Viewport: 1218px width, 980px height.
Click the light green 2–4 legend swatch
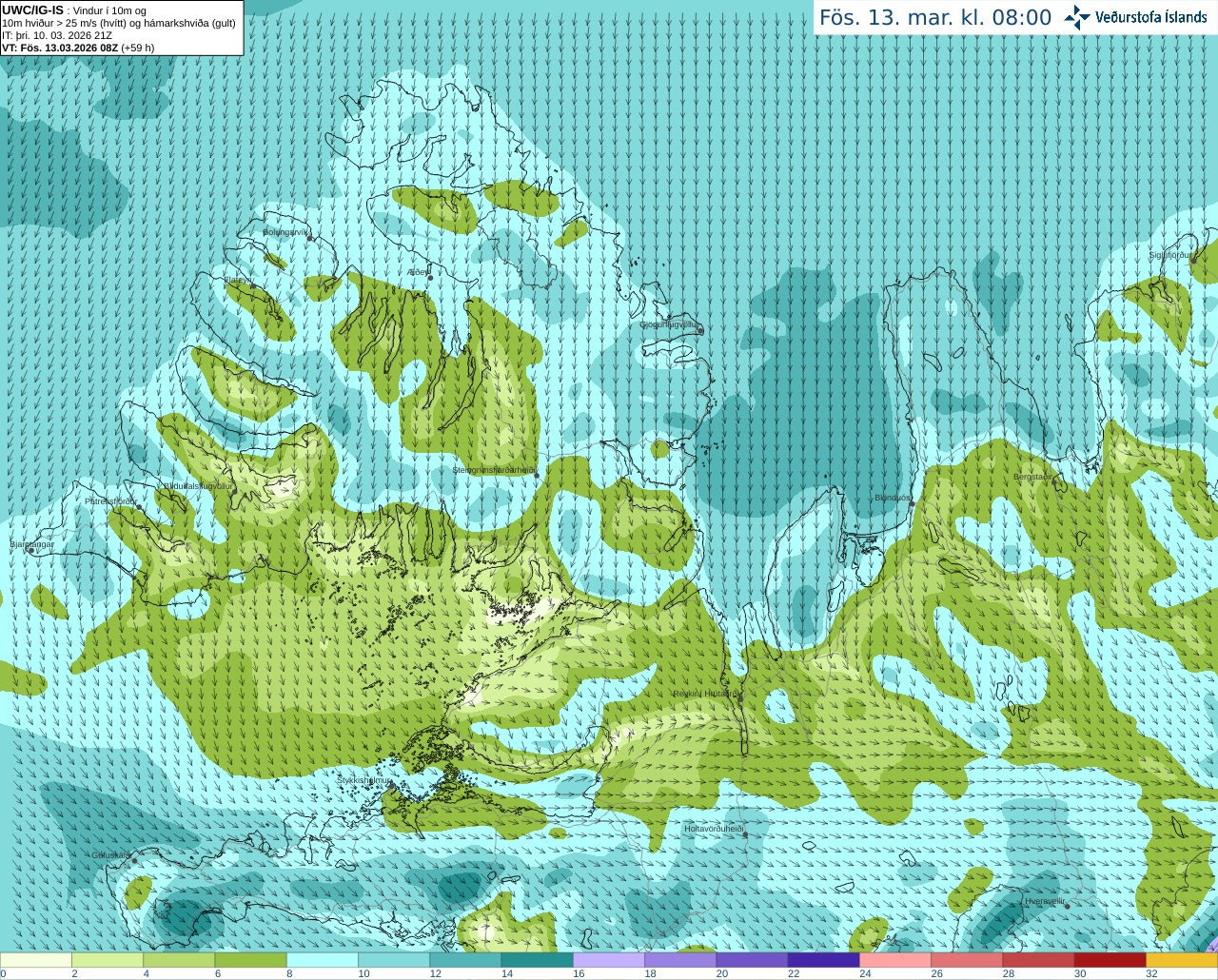pyautogui.click(x=108, y=960)
